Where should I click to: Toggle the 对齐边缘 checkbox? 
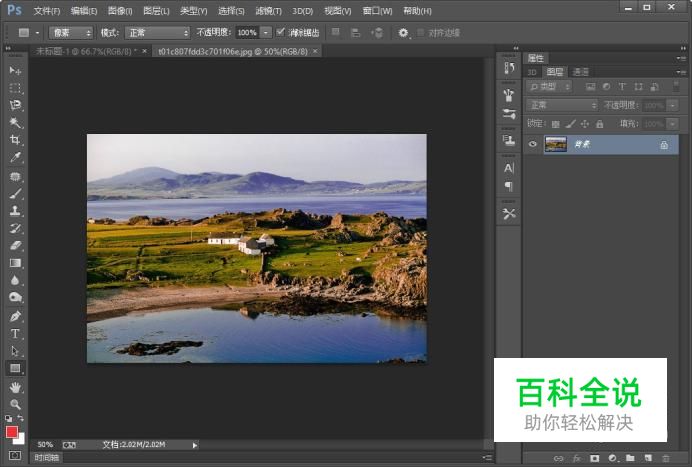pyautogui.click(x=421, y=32)
